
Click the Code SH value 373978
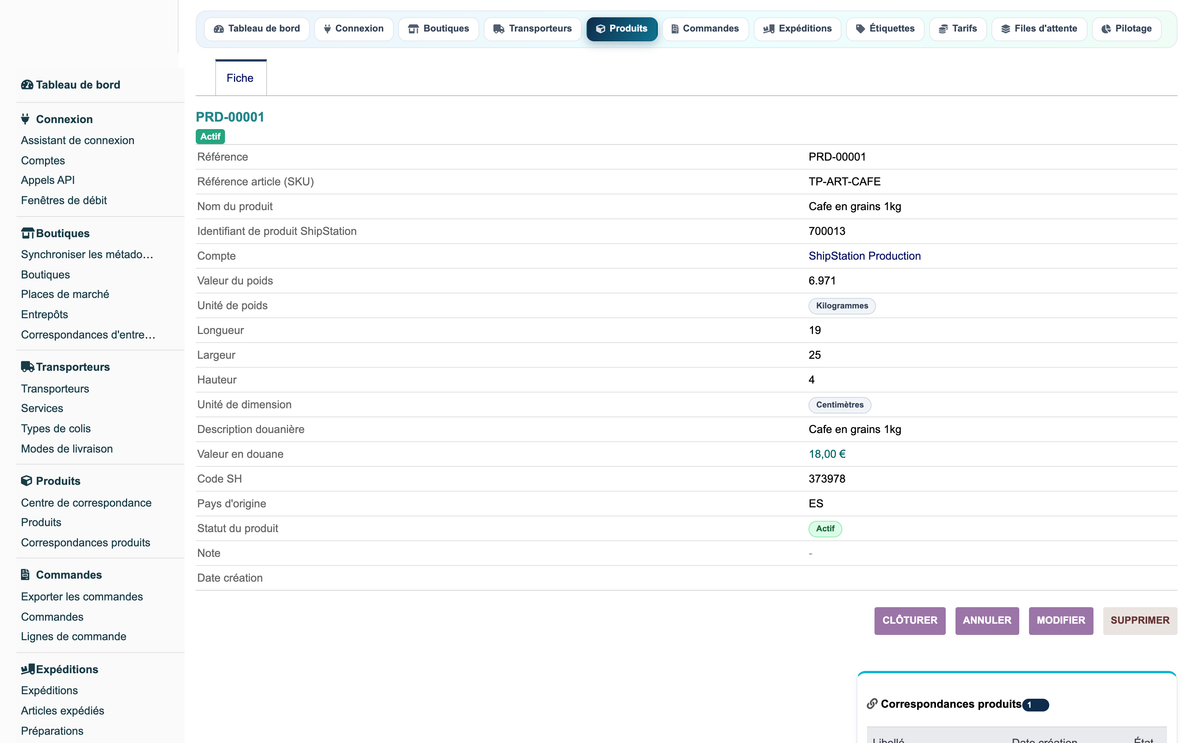pyautogui.click(x=827, y=479)
